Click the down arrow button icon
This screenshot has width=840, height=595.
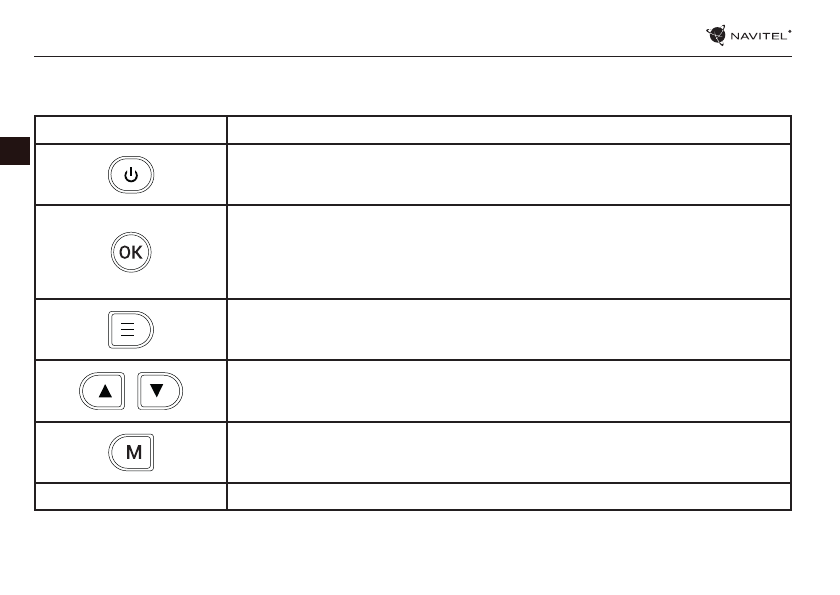tap(159, 391)
